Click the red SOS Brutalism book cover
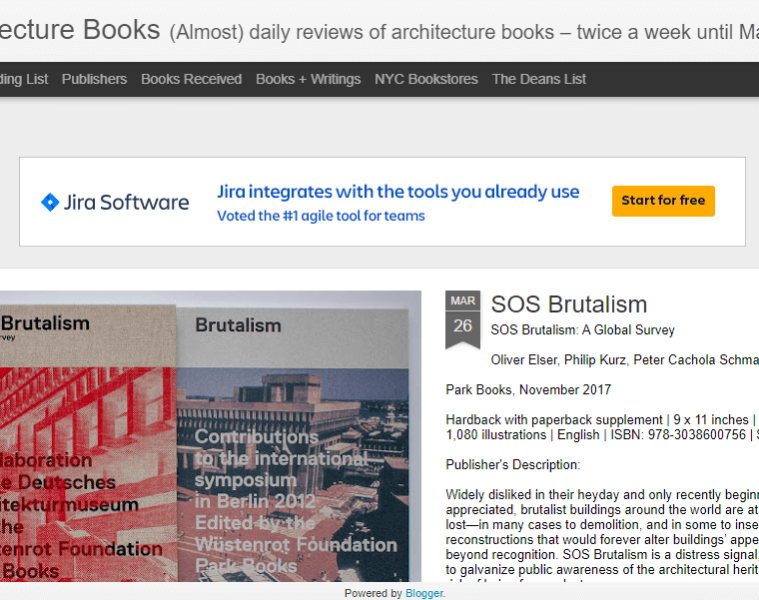 point(85,450)
